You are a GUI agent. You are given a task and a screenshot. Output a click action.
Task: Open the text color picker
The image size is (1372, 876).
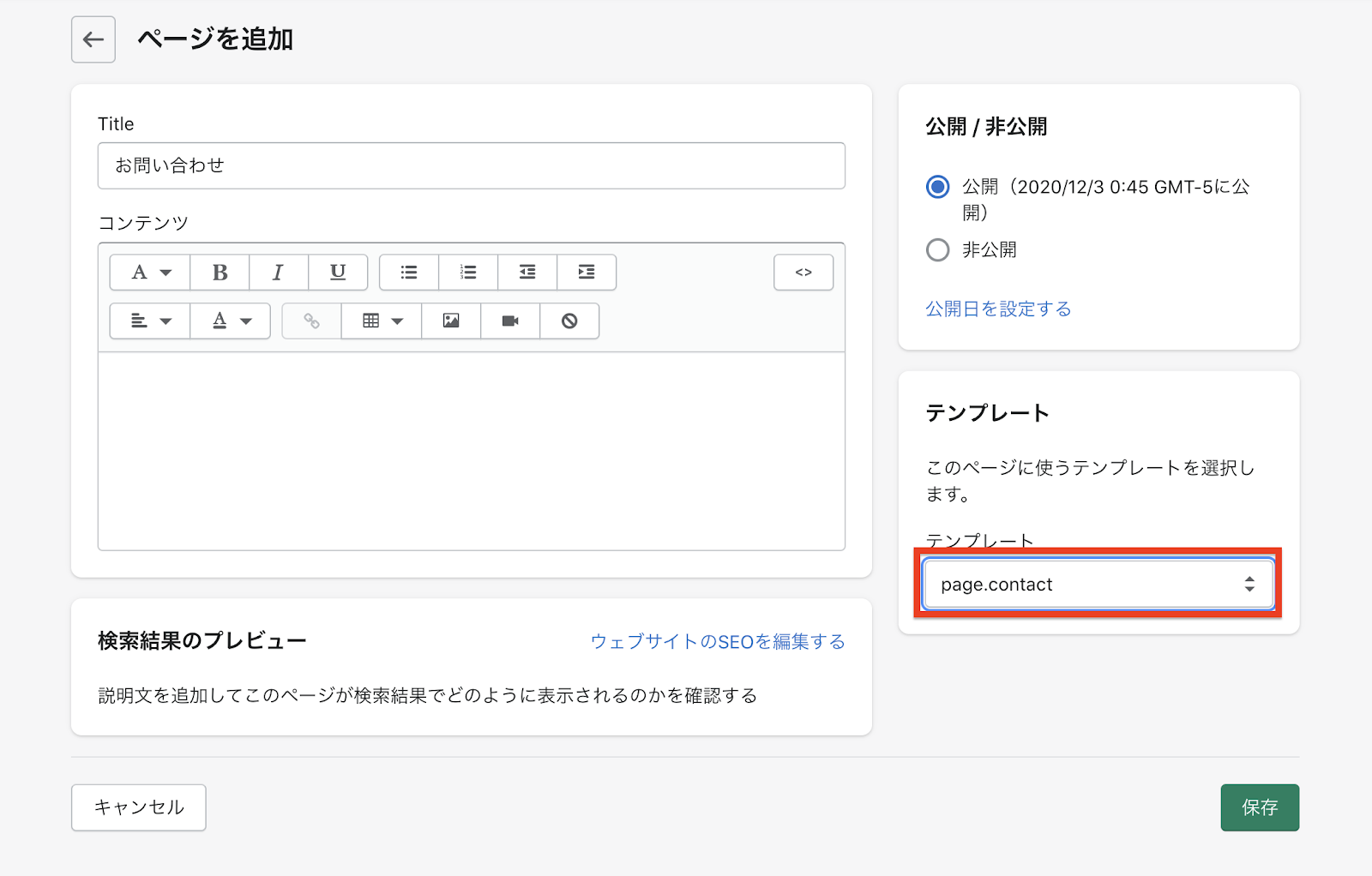point(231,321)
